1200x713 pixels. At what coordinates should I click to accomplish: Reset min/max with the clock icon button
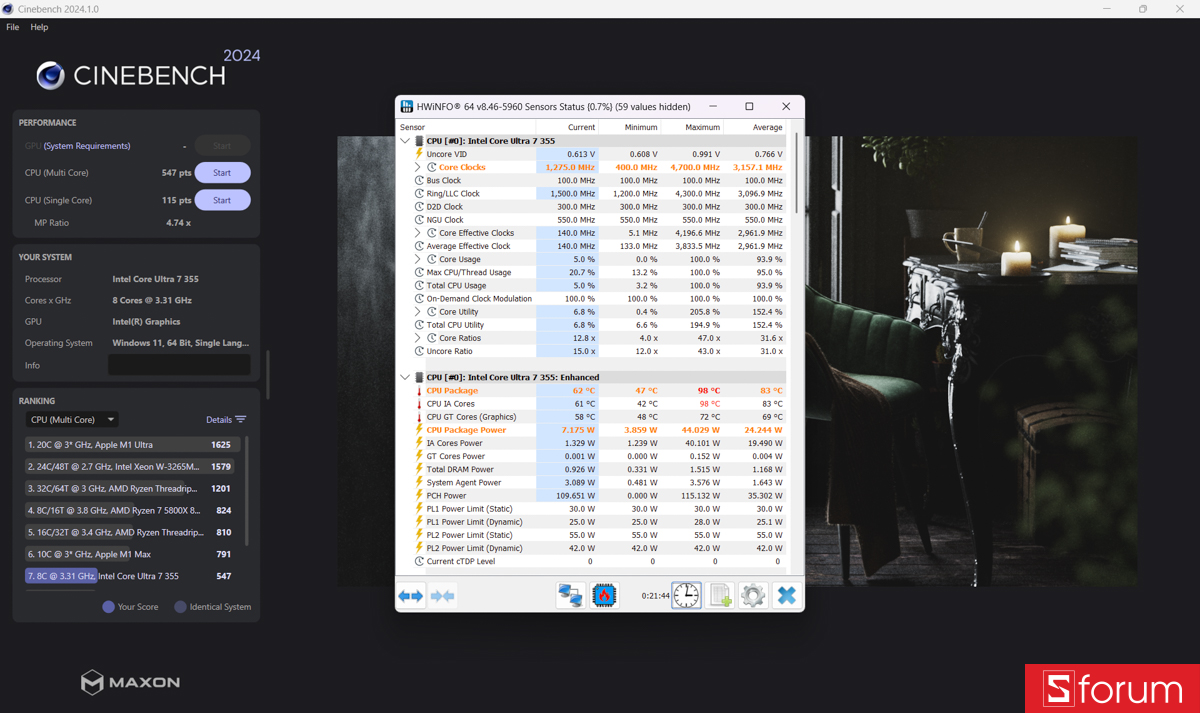[x=686, y=596]
